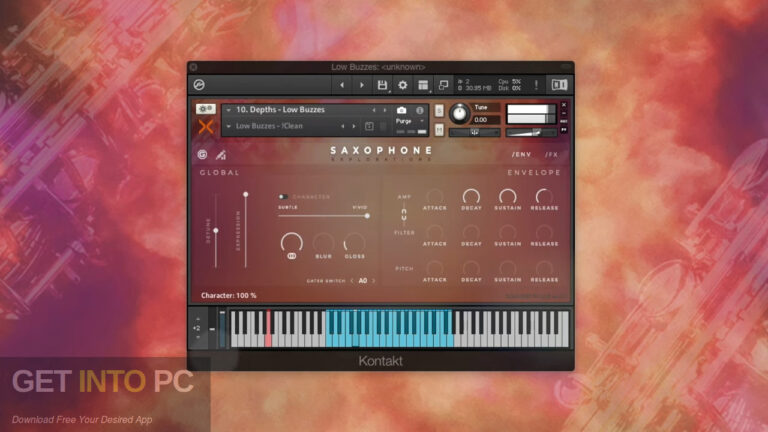Click the AUX button on instrument header edge
Screen dimensions: 768x432
point(564,121)
